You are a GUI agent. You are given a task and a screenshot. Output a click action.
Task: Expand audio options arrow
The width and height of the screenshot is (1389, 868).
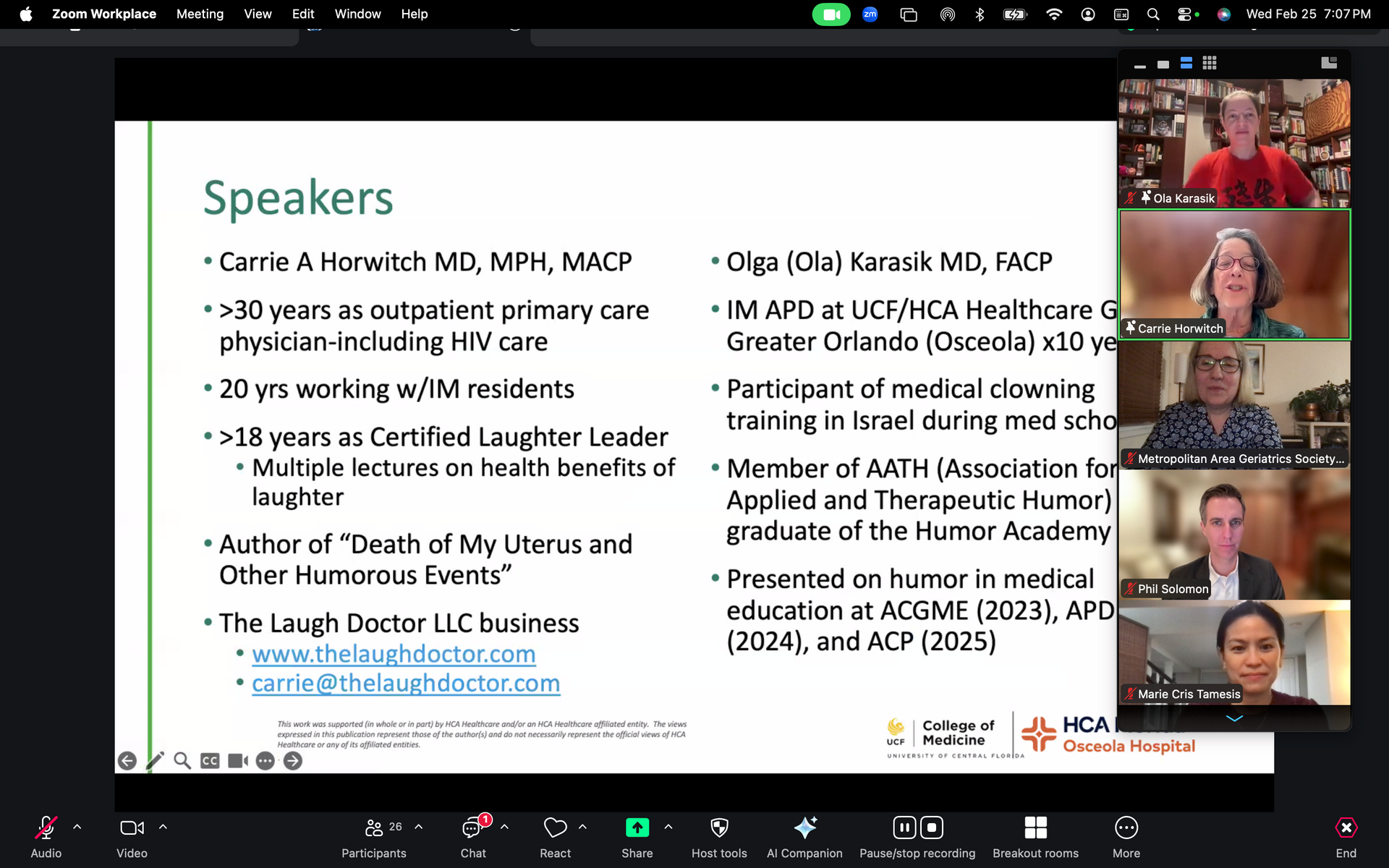click(77, 827)
